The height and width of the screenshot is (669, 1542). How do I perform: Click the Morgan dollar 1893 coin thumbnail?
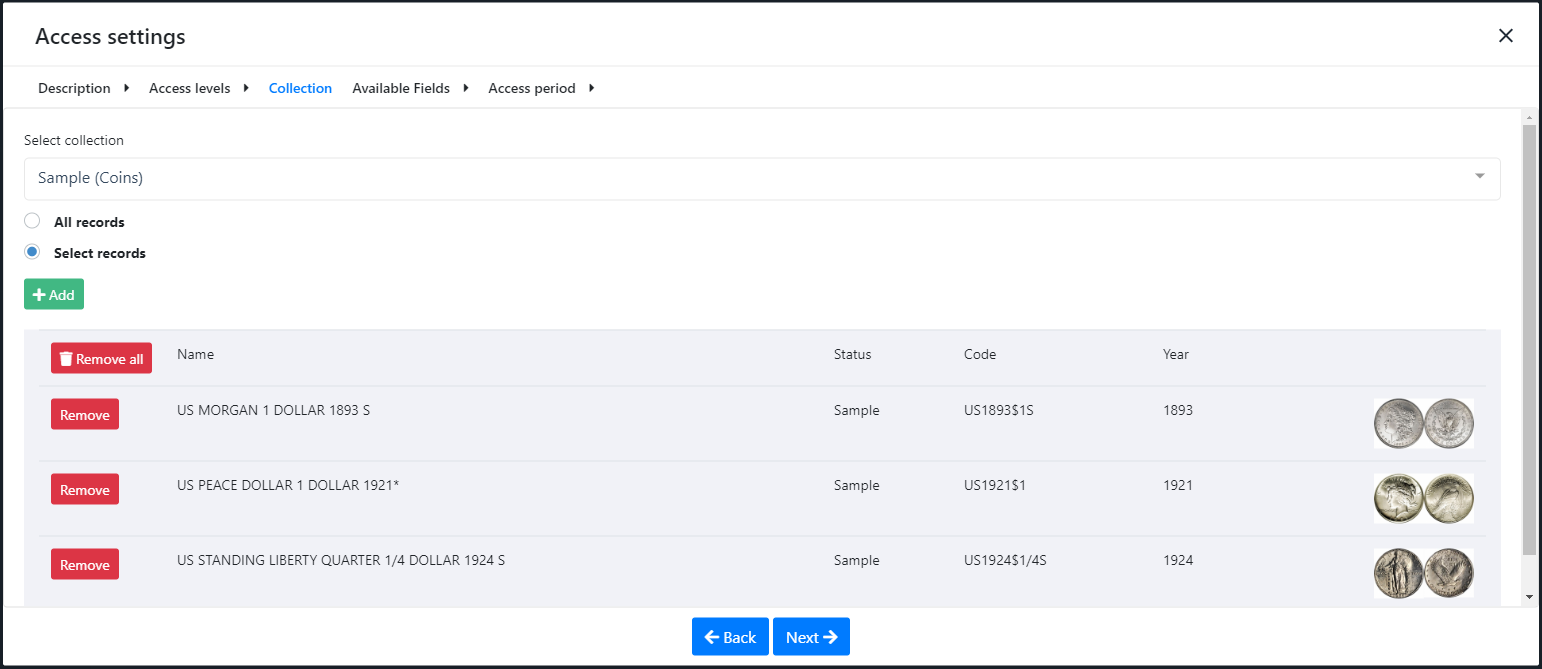(x=1423, y=423)
